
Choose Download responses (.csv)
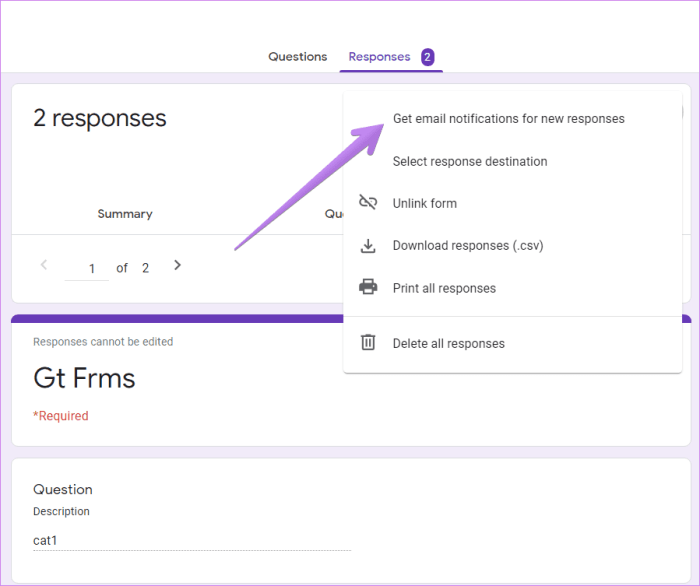pyautogui.click(x=467, y=246)
